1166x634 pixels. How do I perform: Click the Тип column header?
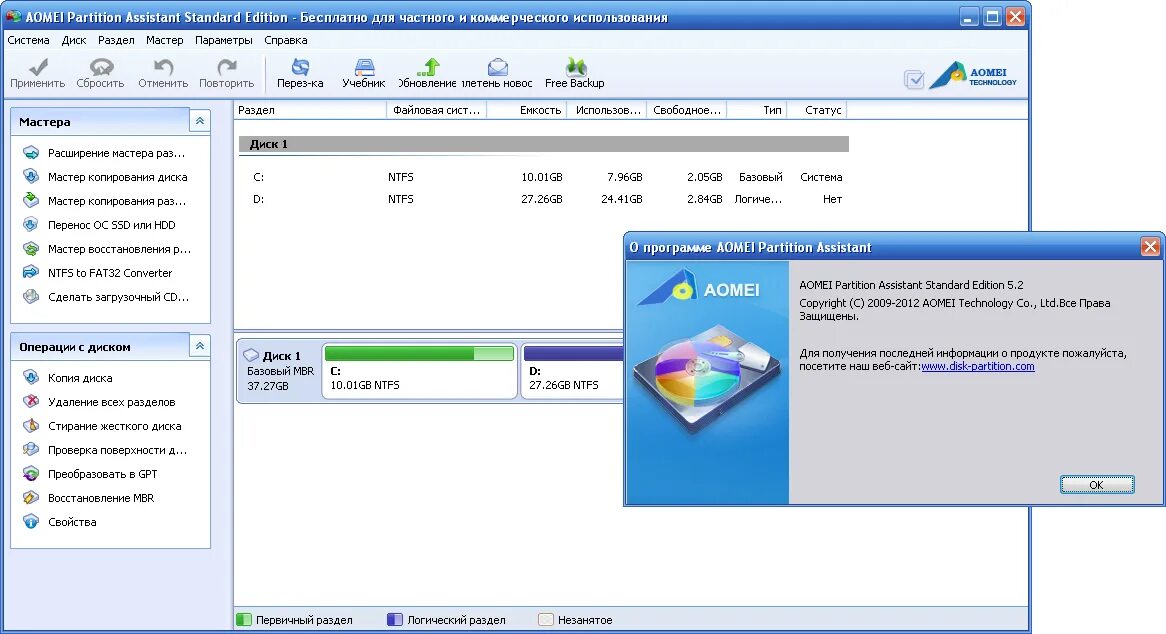point(756,110)
